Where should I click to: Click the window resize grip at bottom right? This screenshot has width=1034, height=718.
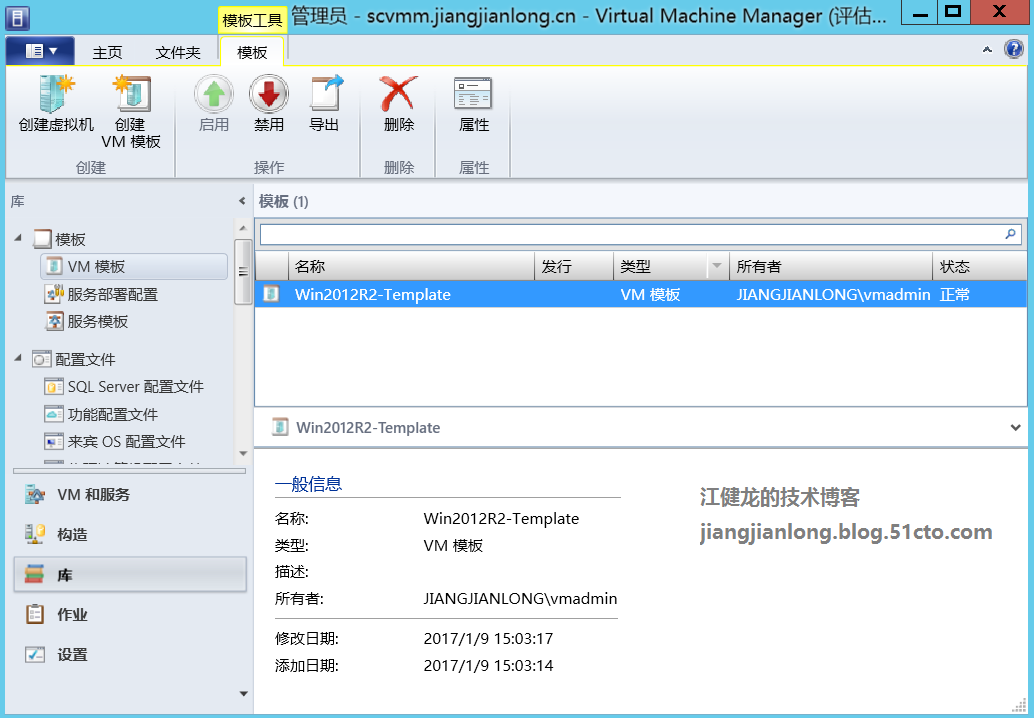tap(1019, 704)
